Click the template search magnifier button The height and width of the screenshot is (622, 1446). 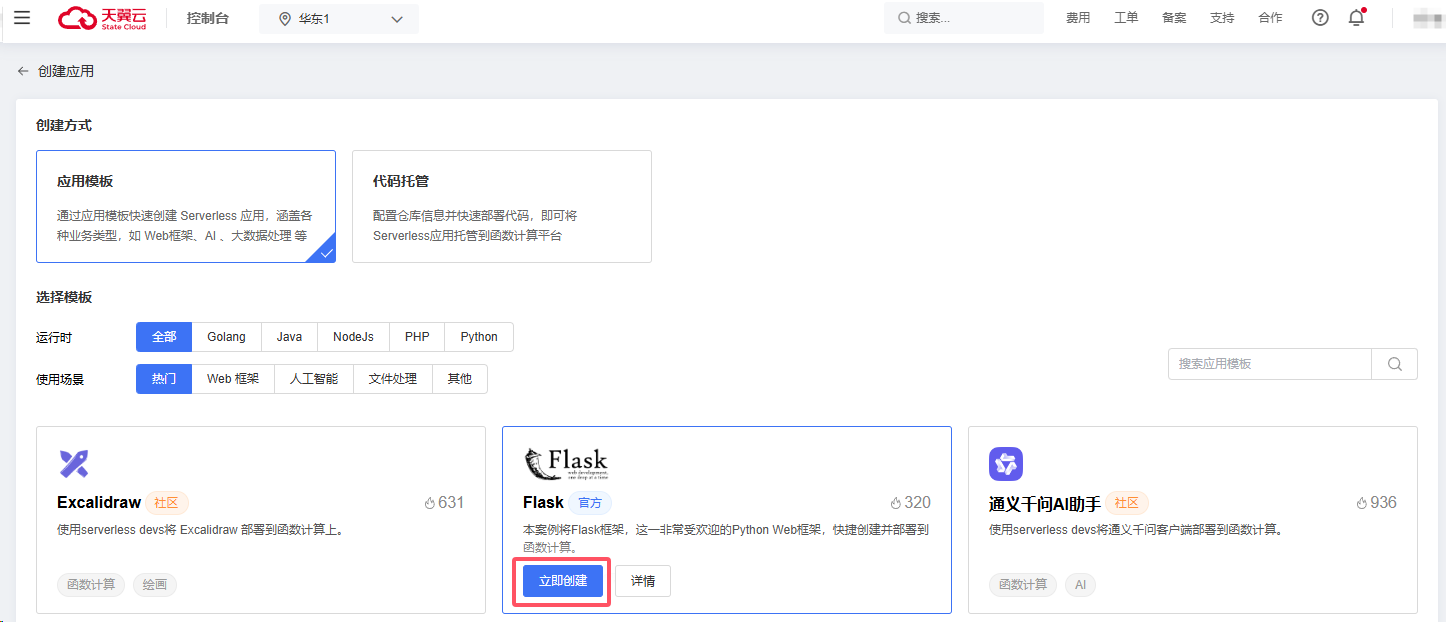(1395, 364)
